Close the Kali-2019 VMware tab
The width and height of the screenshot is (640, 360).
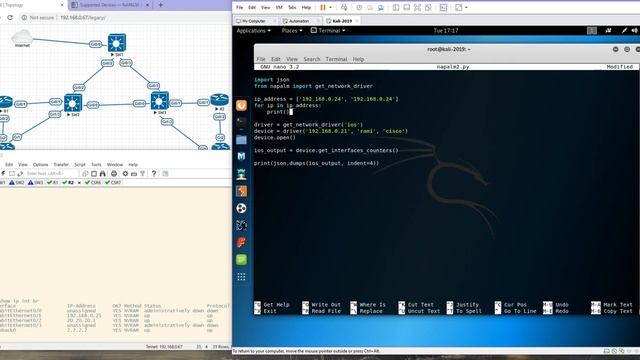(357, 21)
